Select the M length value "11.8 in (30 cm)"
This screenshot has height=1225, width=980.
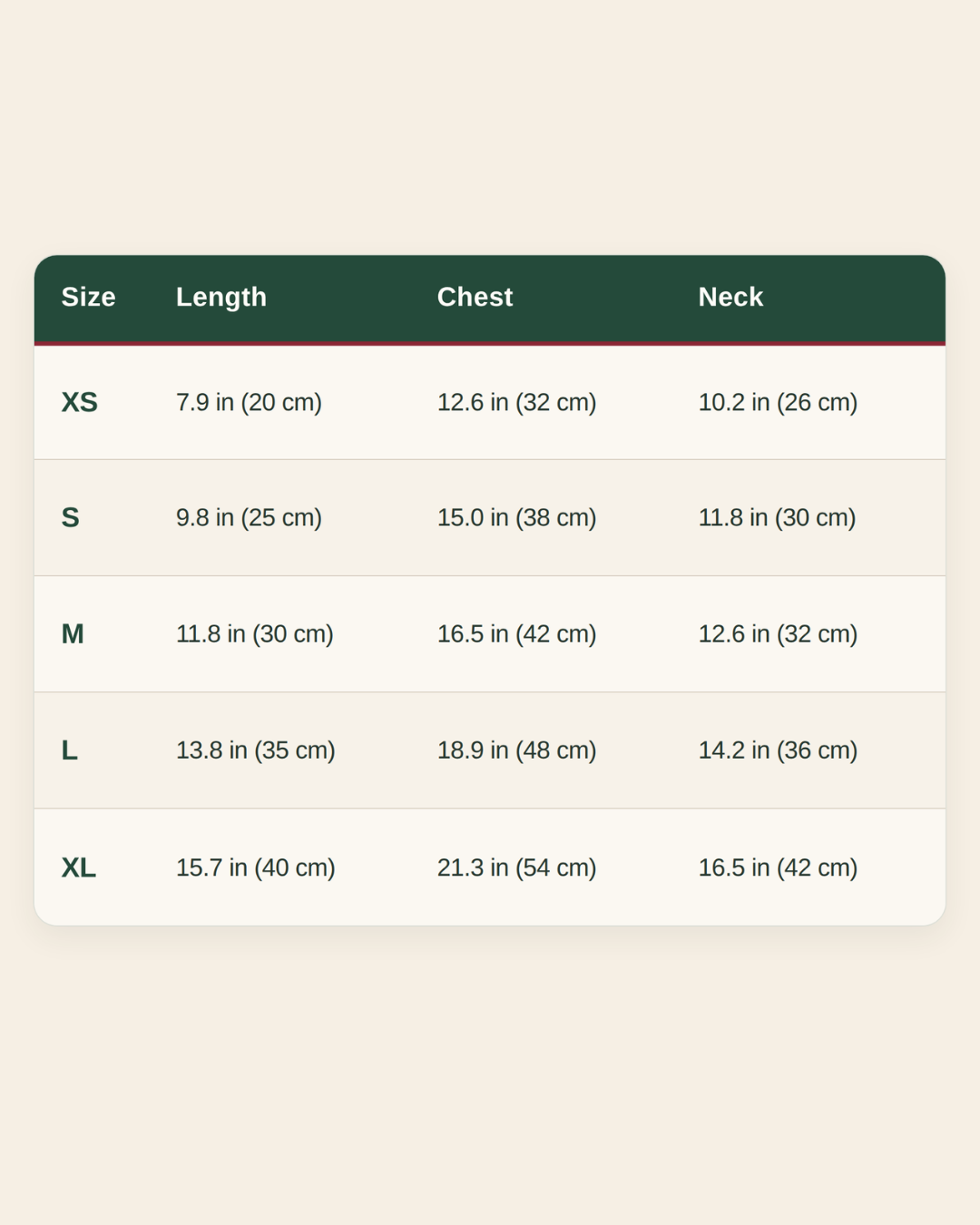[x=254, y=633]
